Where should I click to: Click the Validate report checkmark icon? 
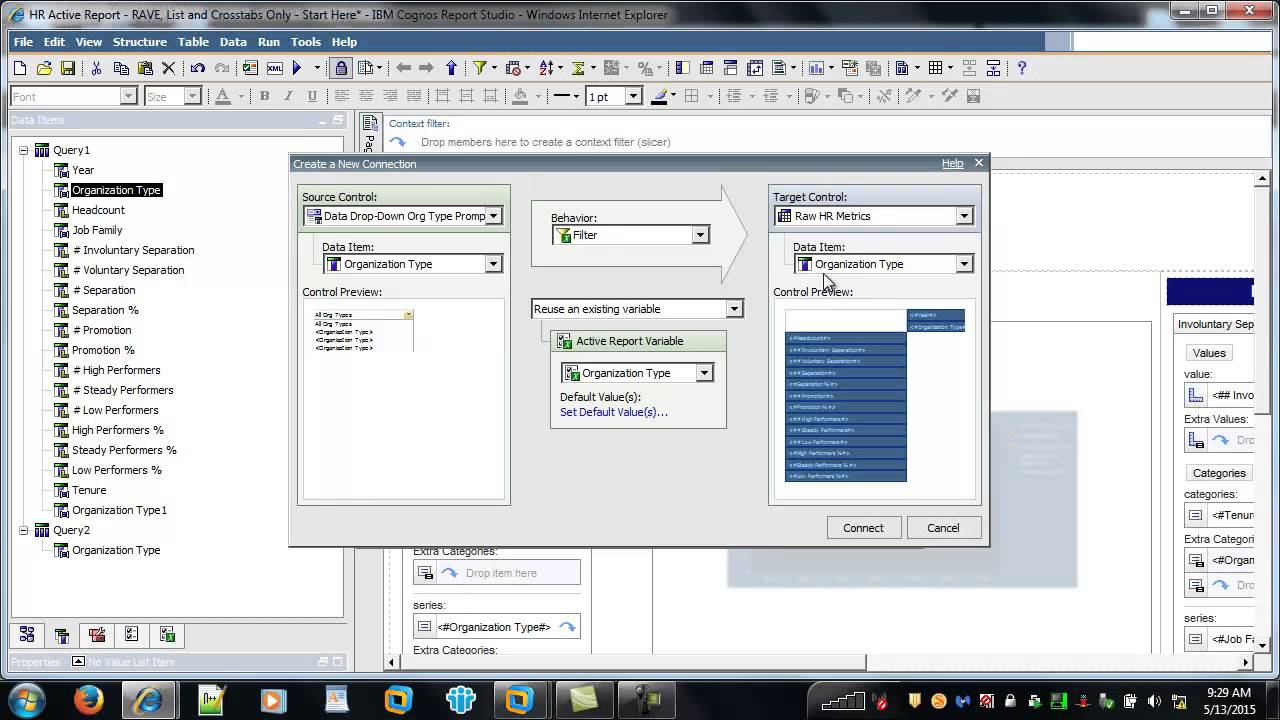tap(249, 68)
